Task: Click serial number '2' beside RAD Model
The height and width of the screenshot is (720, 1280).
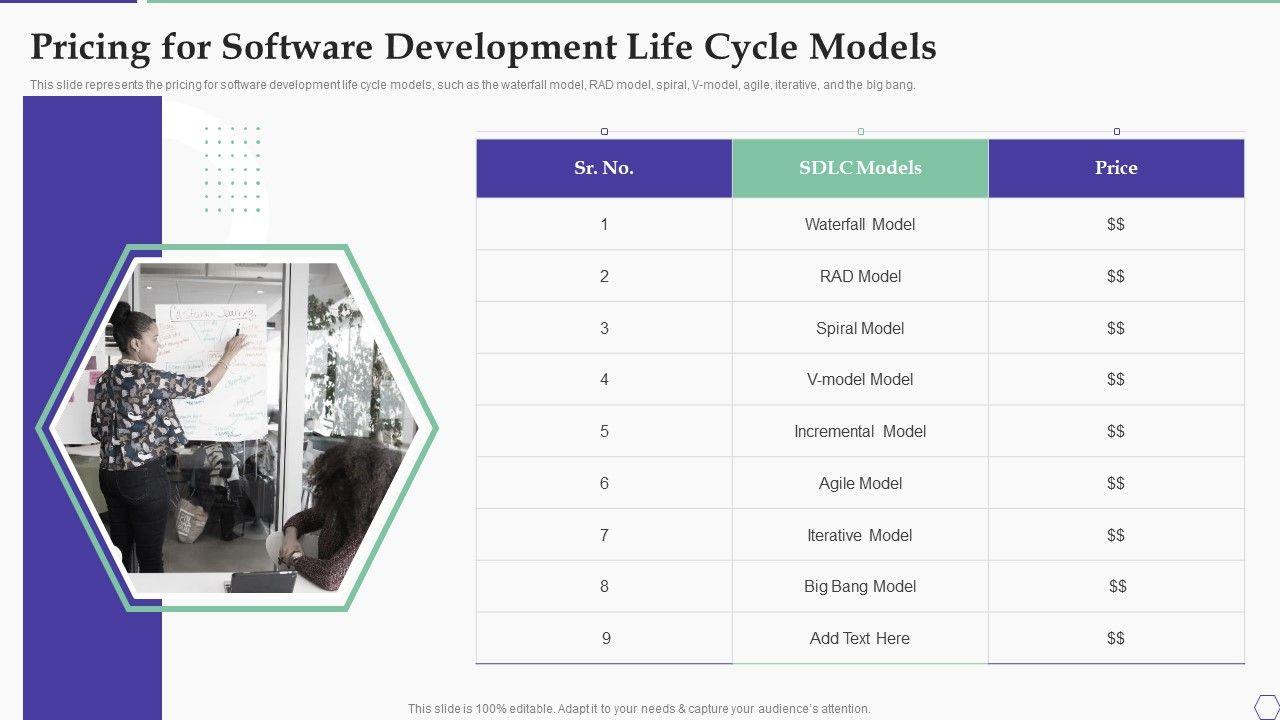Action: pos(604,276)
